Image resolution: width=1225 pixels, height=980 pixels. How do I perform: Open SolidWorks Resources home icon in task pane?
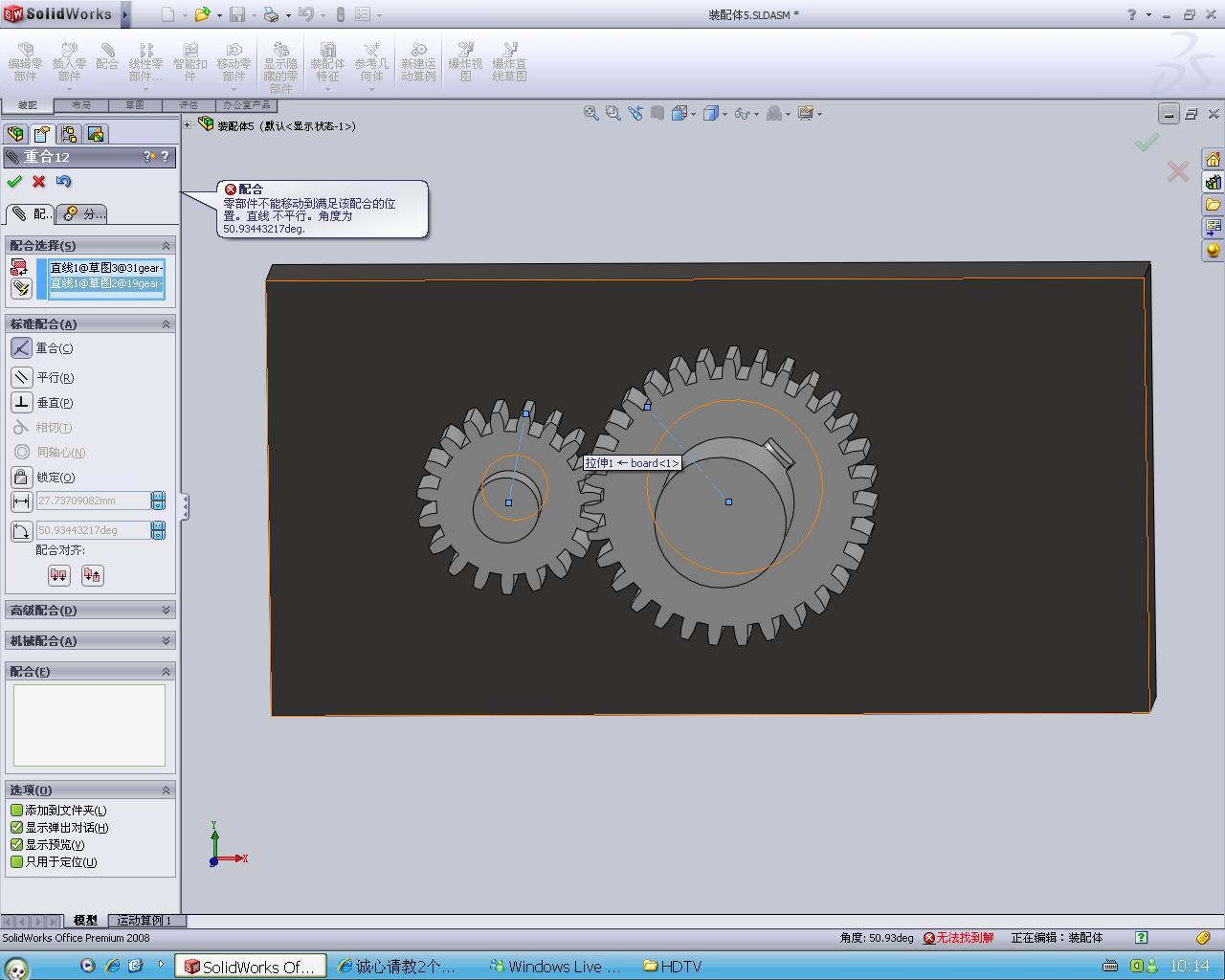(x=1213, y=159)
